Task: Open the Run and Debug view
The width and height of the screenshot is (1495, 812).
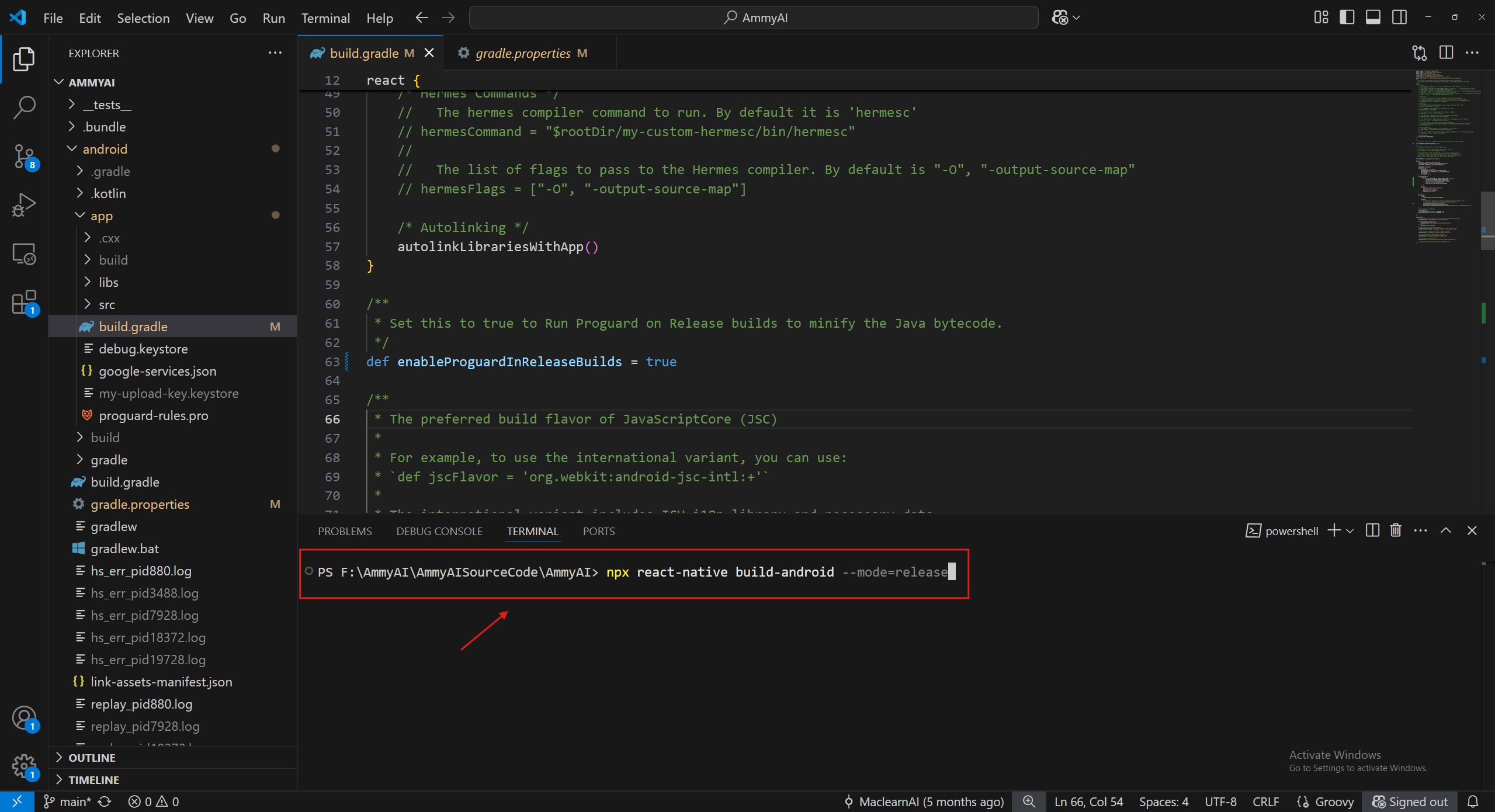Action: pyautogui.click(x=24, y=205)
